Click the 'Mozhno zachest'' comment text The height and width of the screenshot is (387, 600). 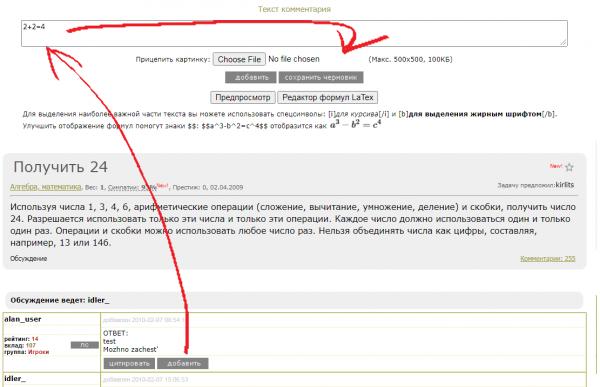pos(131,349)
